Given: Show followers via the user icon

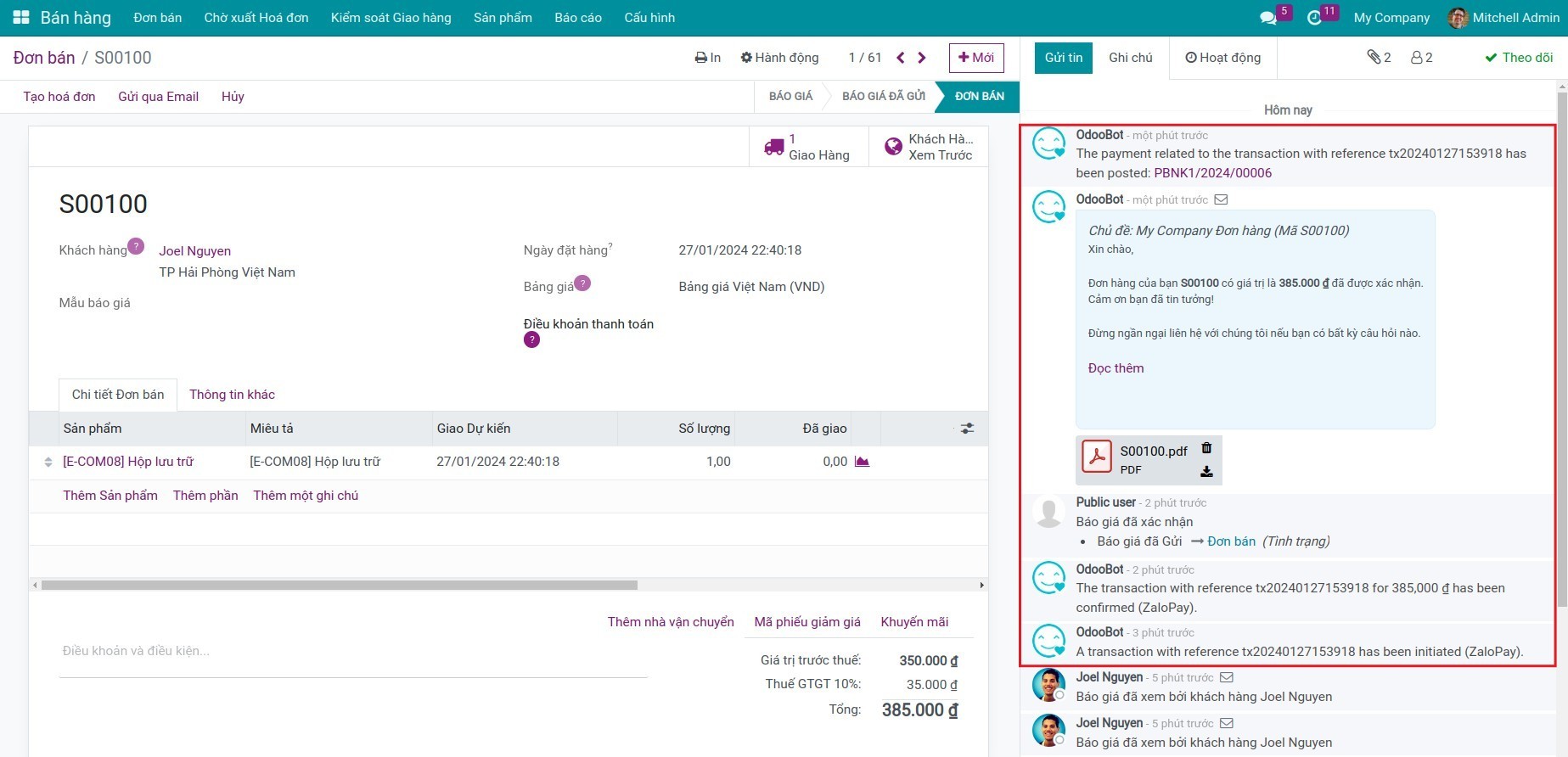Looking at the screenshot, I should [1421, 58].
